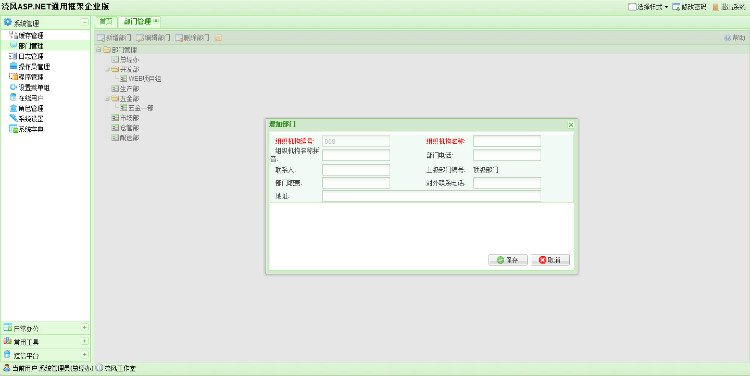Viewport: 750px width, 376px height.
Task: Click 退出系统 to log out
Action: point(729,7)
